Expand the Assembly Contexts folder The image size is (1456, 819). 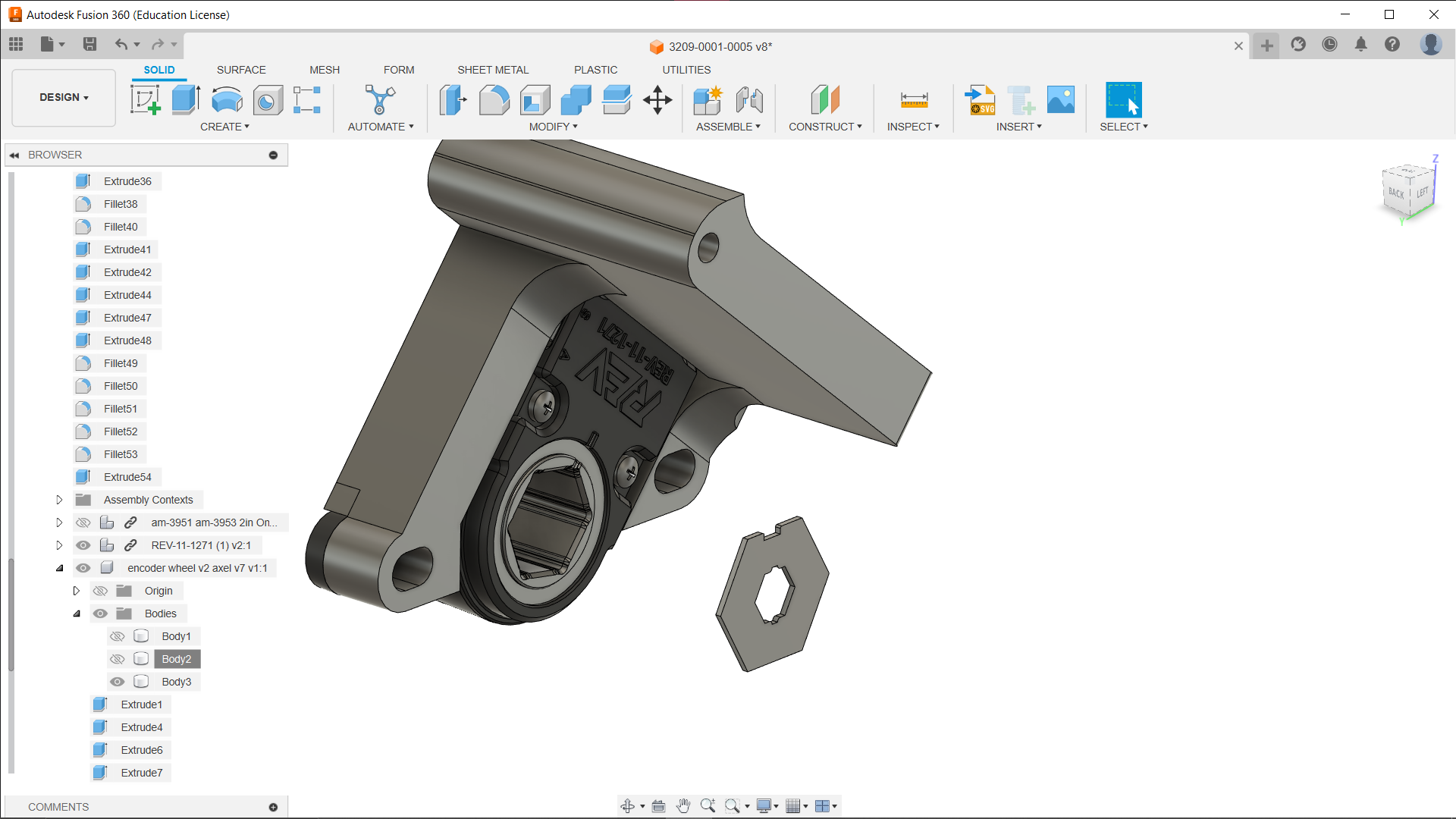(x=59, y=500)
